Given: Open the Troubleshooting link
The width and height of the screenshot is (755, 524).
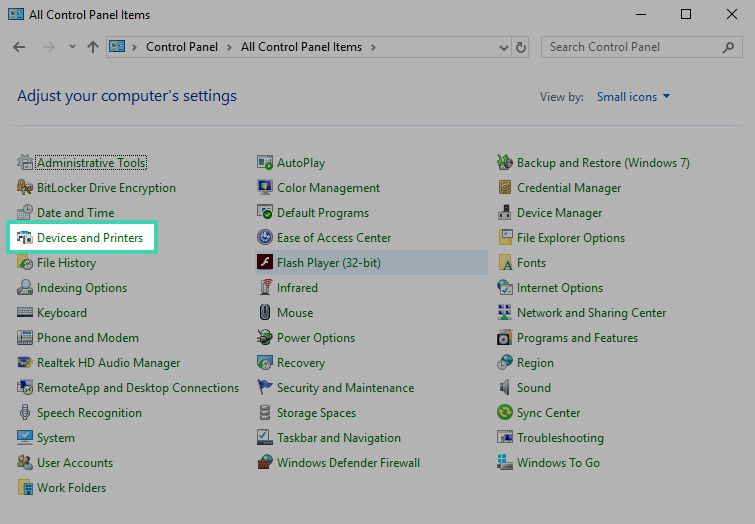Looking at the screenshot, I should (x=560, y=438).
